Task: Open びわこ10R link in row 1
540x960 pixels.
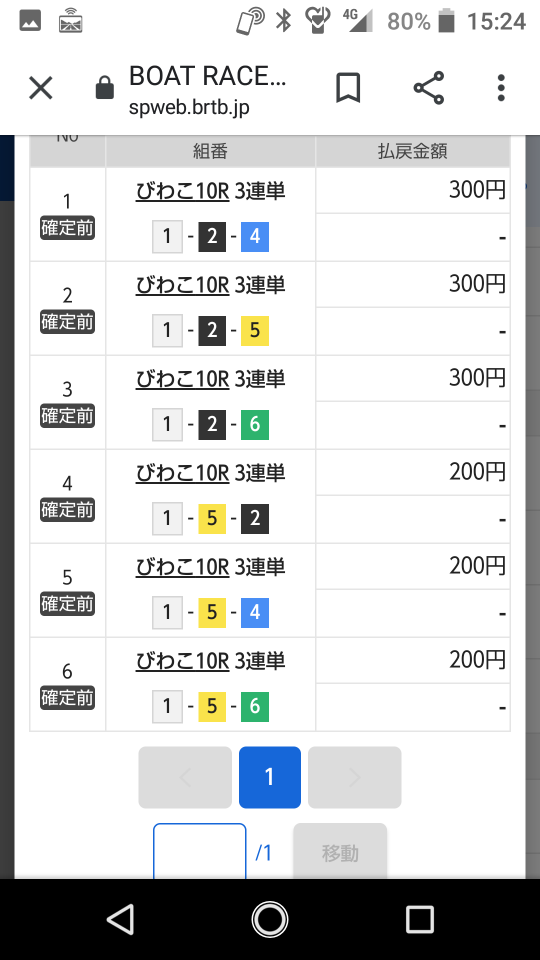Action: point(182,191)
